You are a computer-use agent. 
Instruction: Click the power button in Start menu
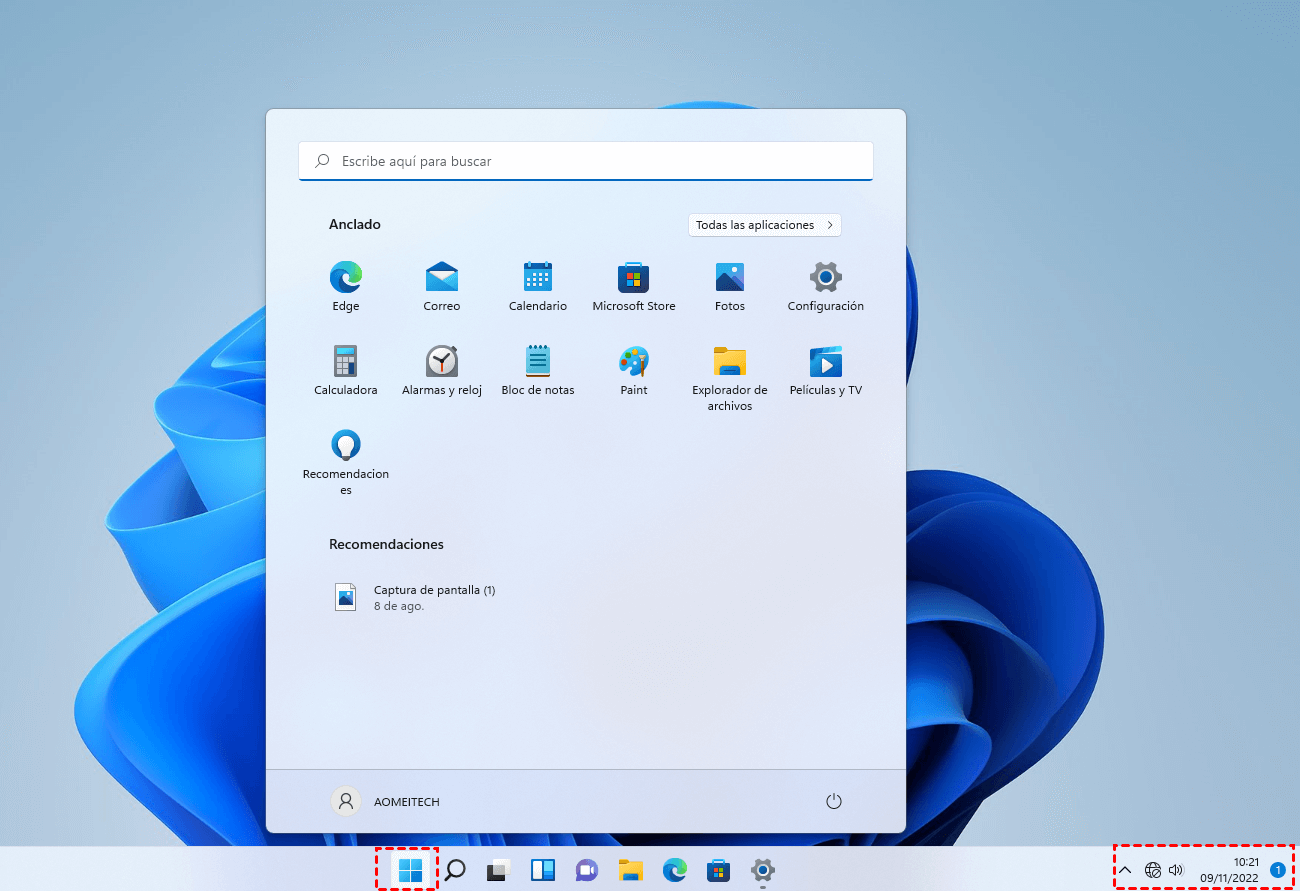click(x=834, y=802)
